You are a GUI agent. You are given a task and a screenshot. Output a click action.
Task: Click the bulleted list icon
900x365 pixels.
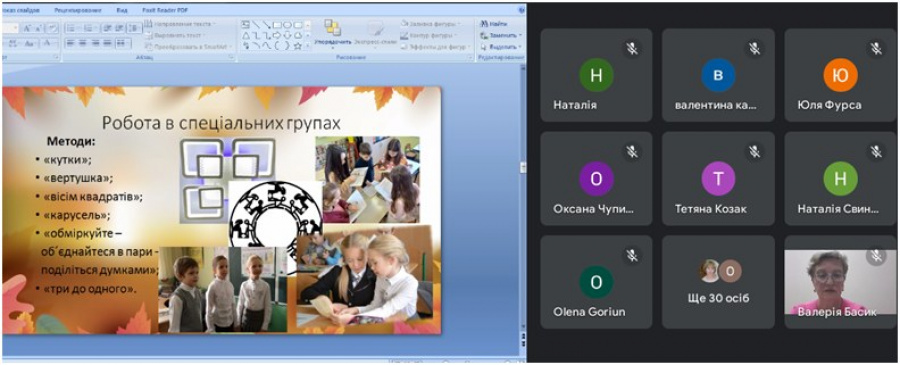tap(70, 28)
